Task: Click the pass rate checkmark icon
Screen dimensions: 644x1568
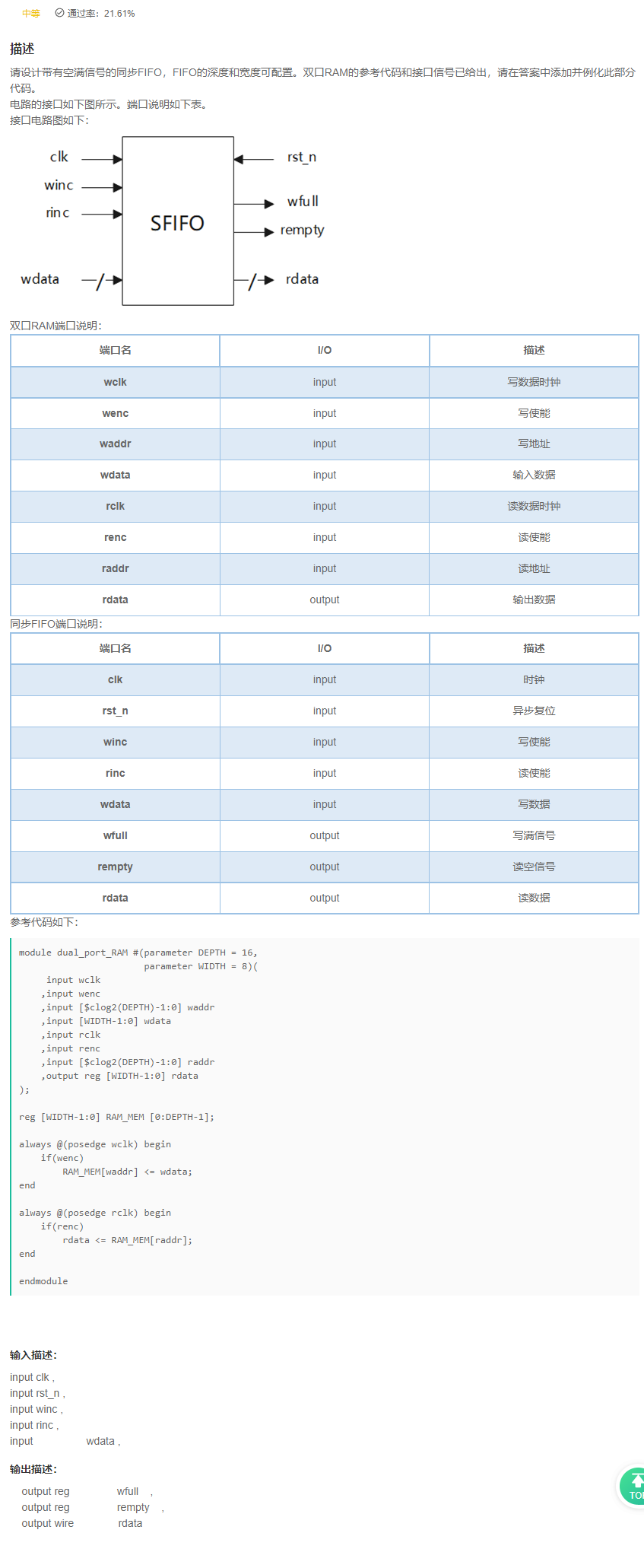Action: tap(59, 13)
